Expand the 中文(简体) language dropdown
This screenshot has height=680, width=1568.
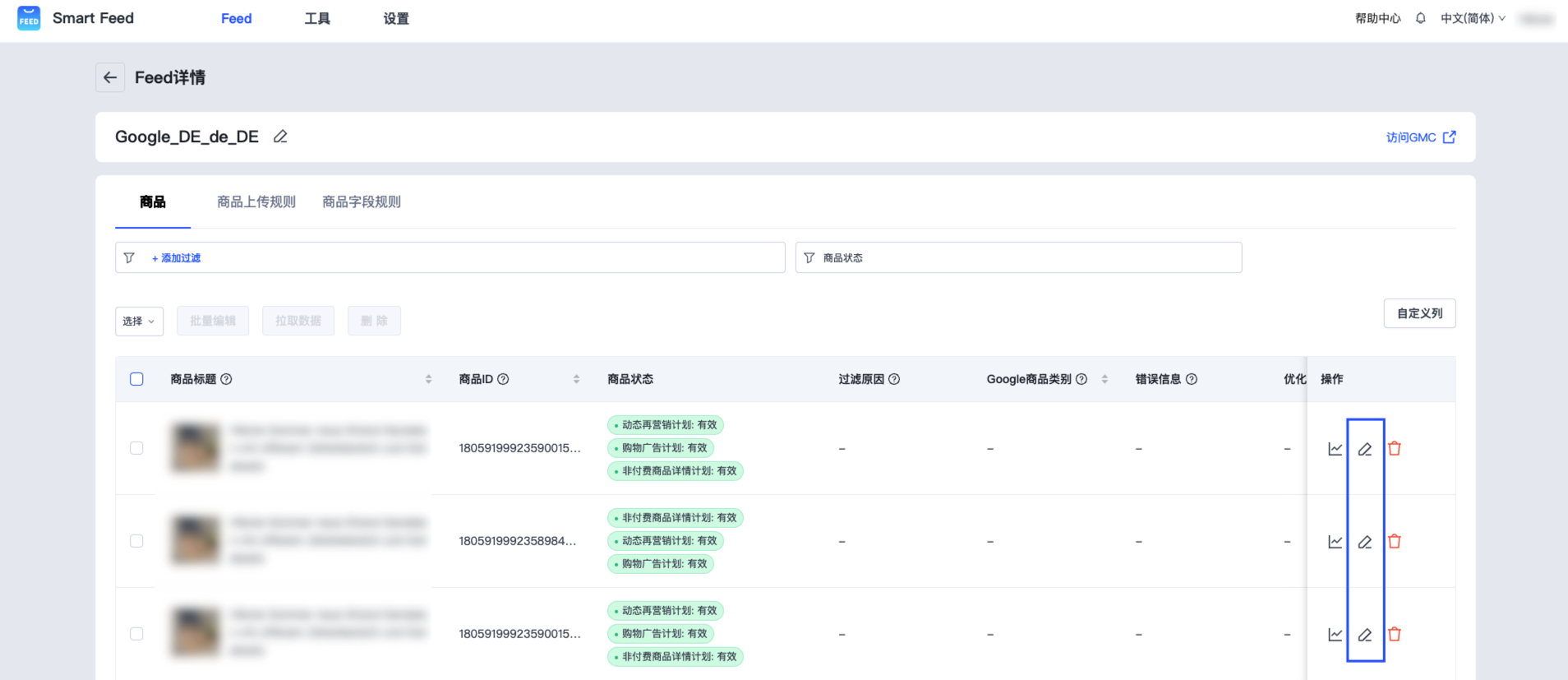pos(1473,18)
